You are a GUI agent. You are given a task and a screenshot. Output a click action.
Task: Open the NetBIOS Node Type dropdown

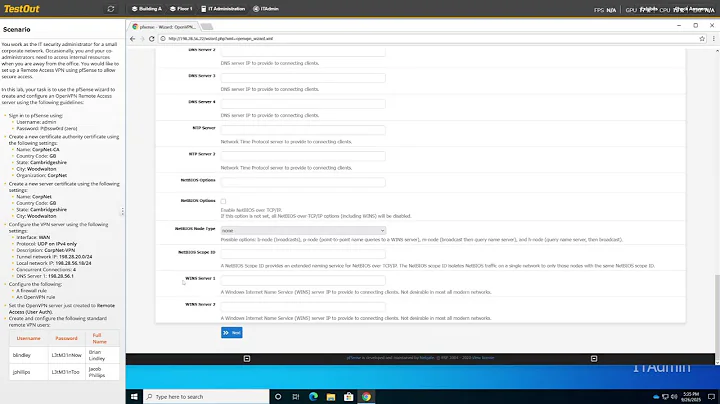303,230
